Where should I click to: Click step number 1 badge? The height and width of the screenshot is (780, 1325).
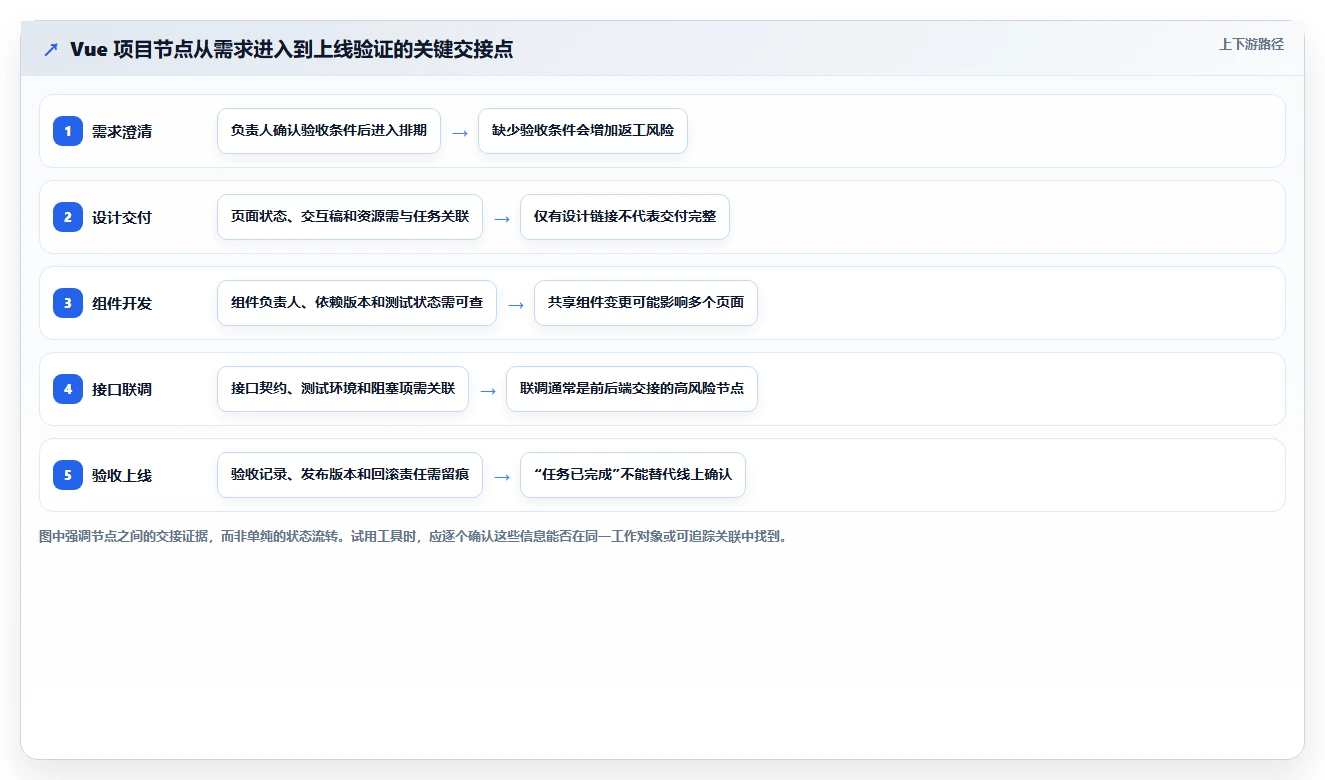[x=68, y=131]
